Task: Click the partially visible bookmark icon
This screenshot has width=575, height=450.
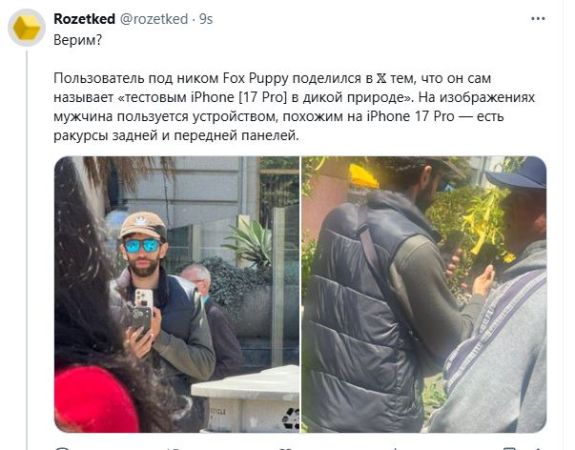Action: pos(509,448)
